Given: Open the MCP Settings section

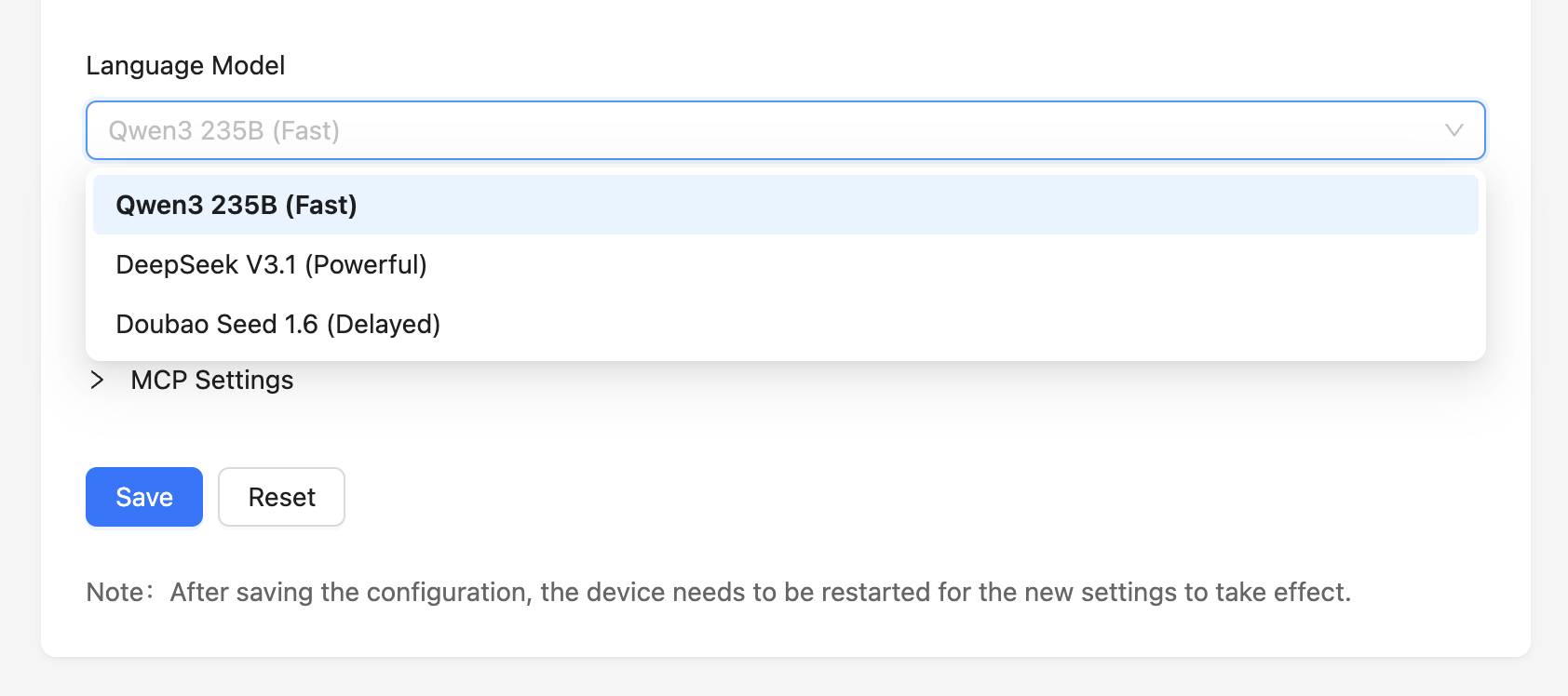Looking at the screenshot, I should click(211, 380).
